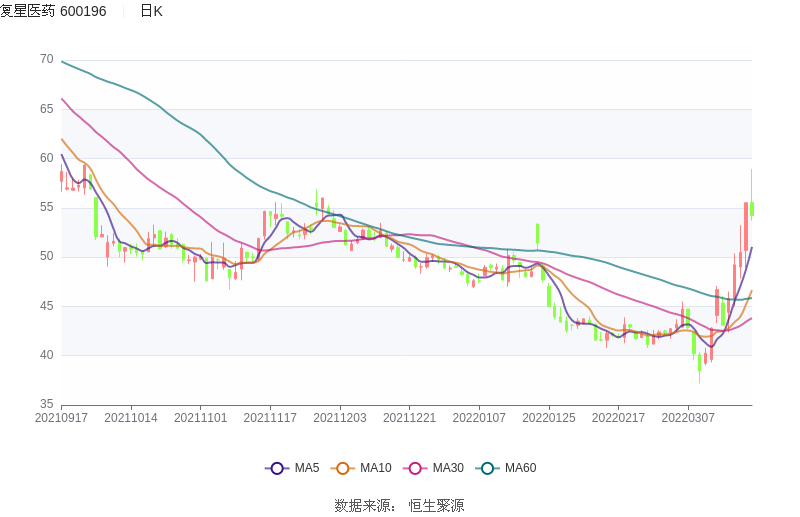Viewport: 800px width, 517px height.
Task: Click the 50 price axis label
Action: (46, 256)
